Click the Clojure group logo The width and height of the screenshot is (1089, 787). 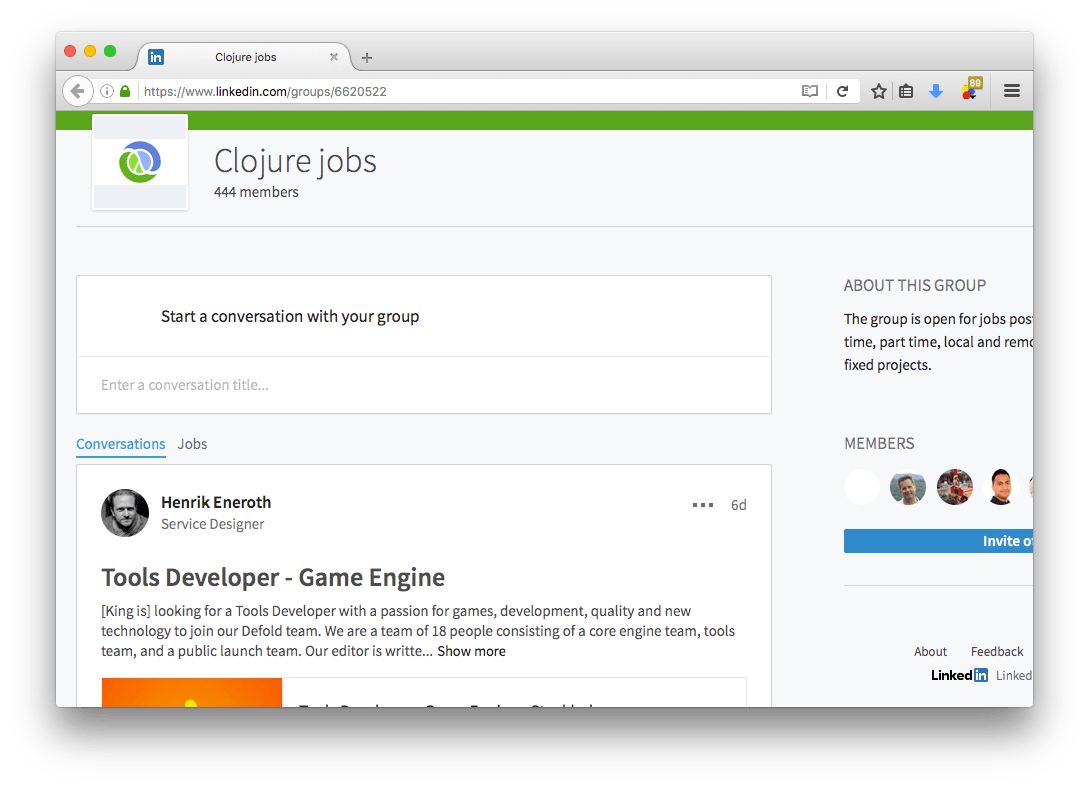point(140,162)
